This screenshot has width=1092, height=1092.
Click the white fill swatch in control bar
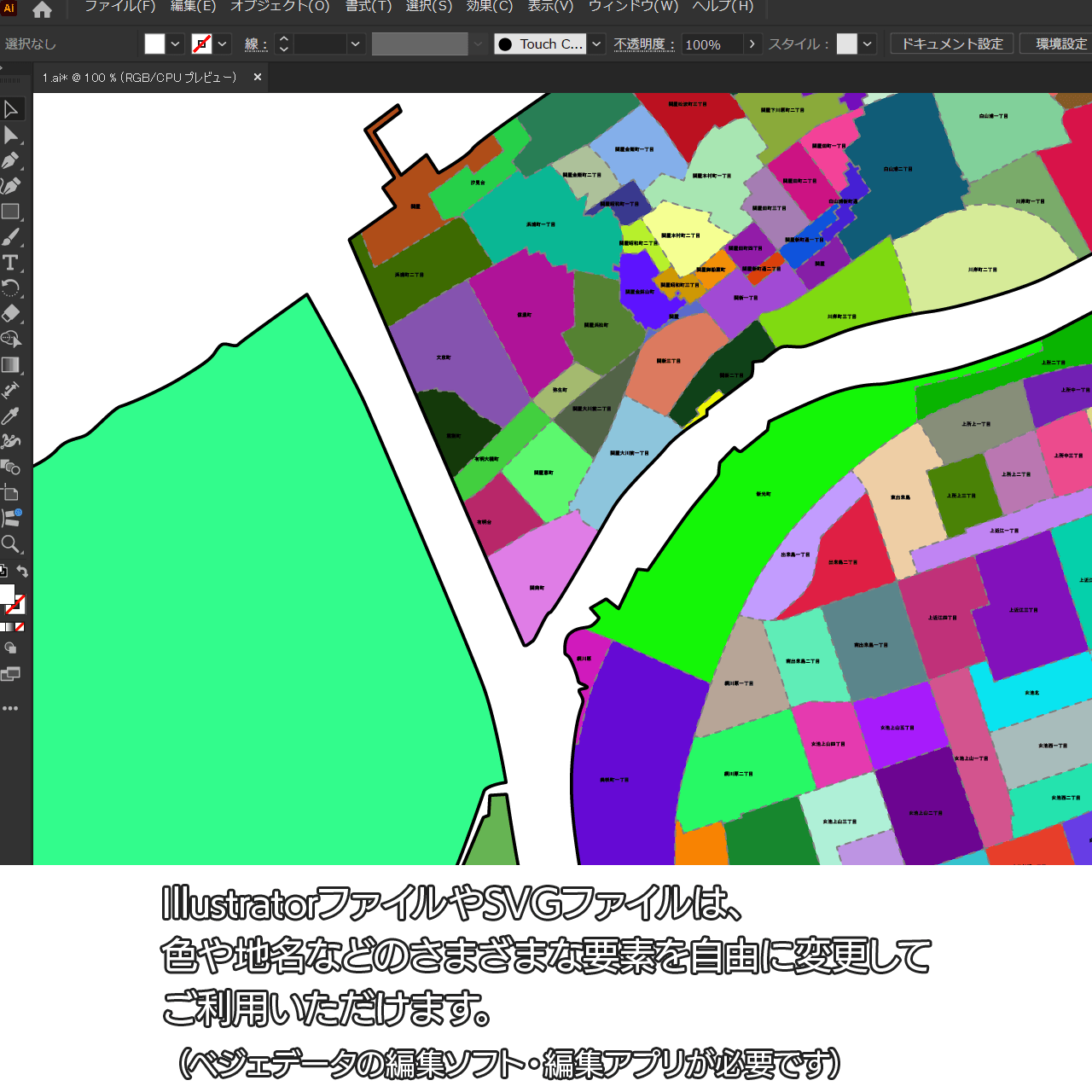pyautogui.click(x=154, y=44)
